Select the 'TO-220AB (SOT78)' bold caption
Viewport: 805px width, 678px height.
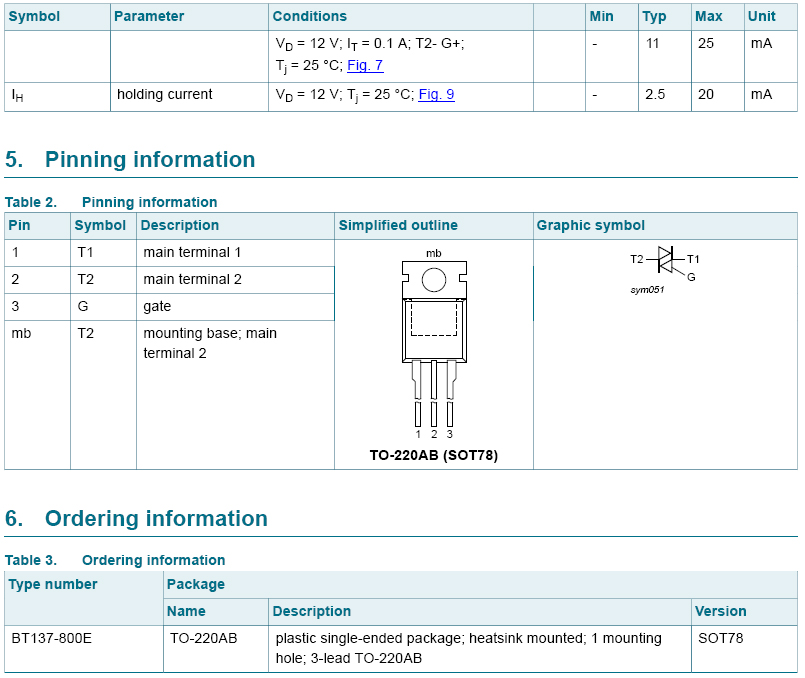coord(433,455)
